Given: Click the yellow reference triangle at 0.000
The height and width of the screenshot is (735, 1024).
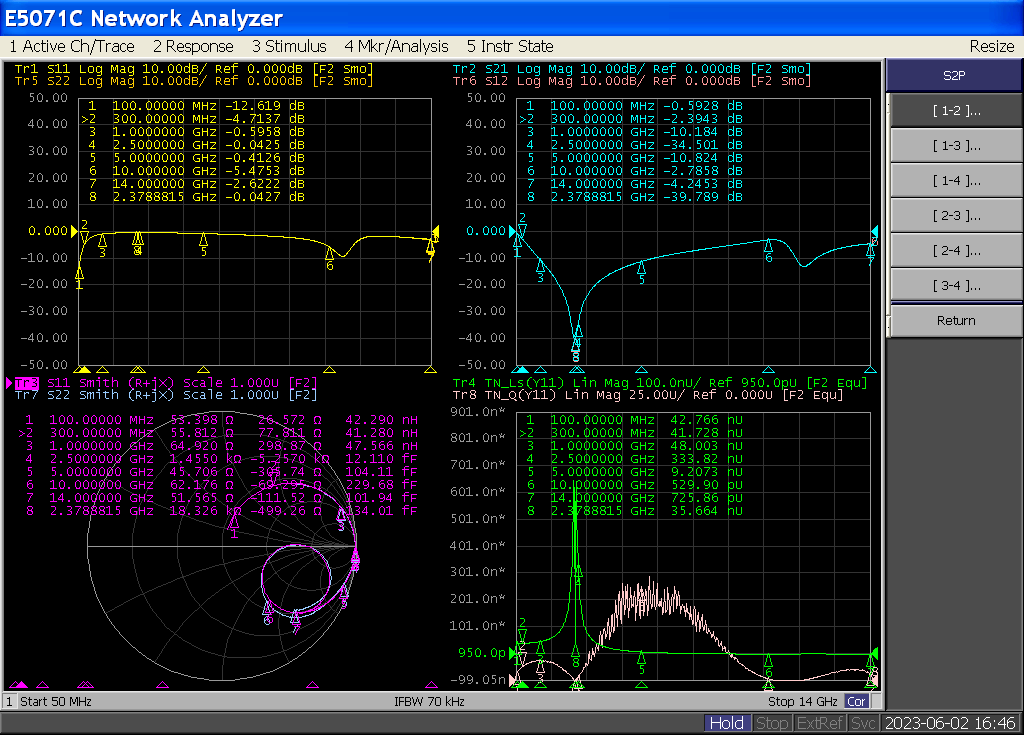Looking at the screenshot, I should coord(74,231).
